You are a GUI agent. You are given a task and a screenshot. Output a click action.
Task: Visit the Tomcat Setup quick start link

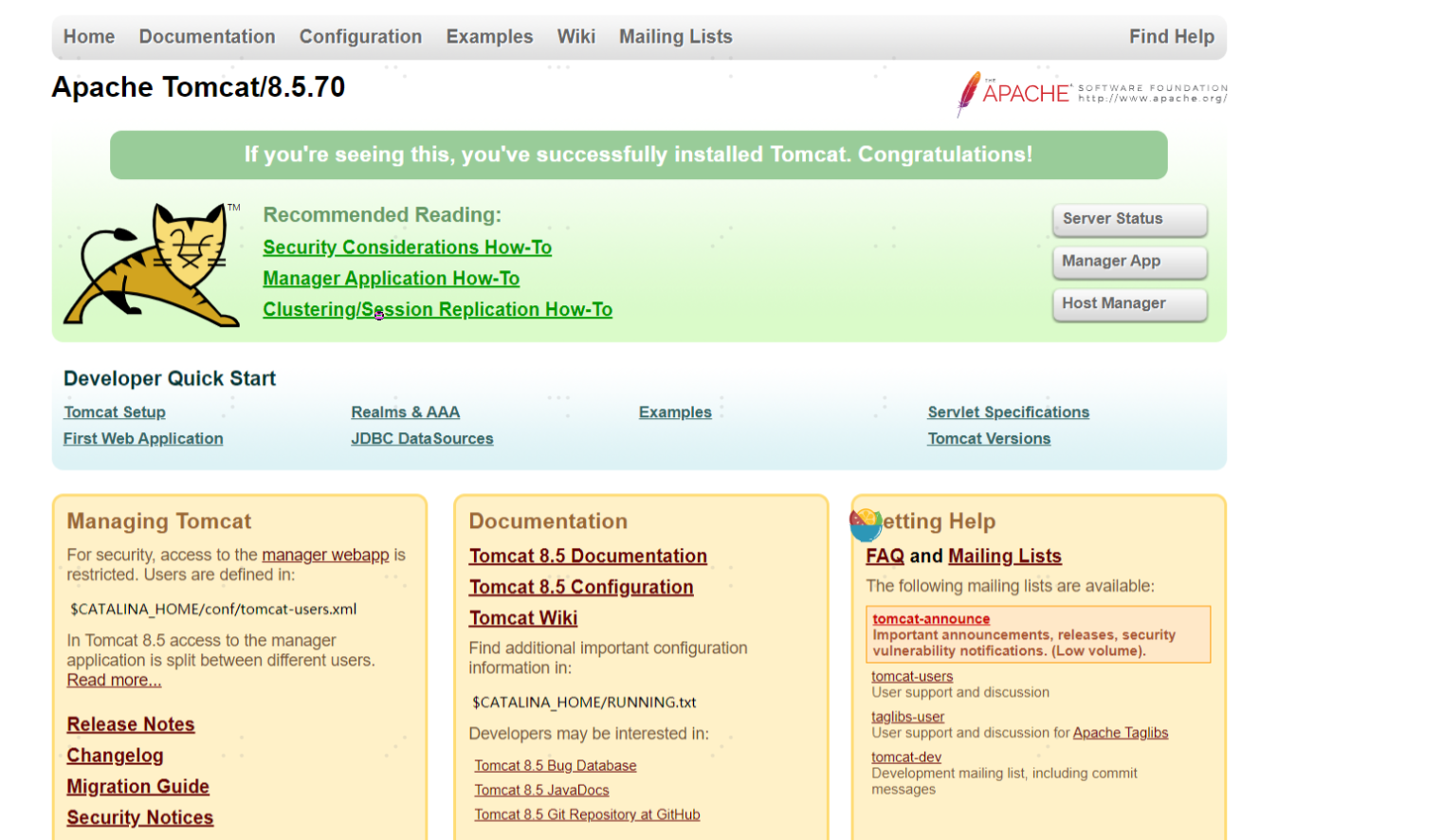(115, 412)
